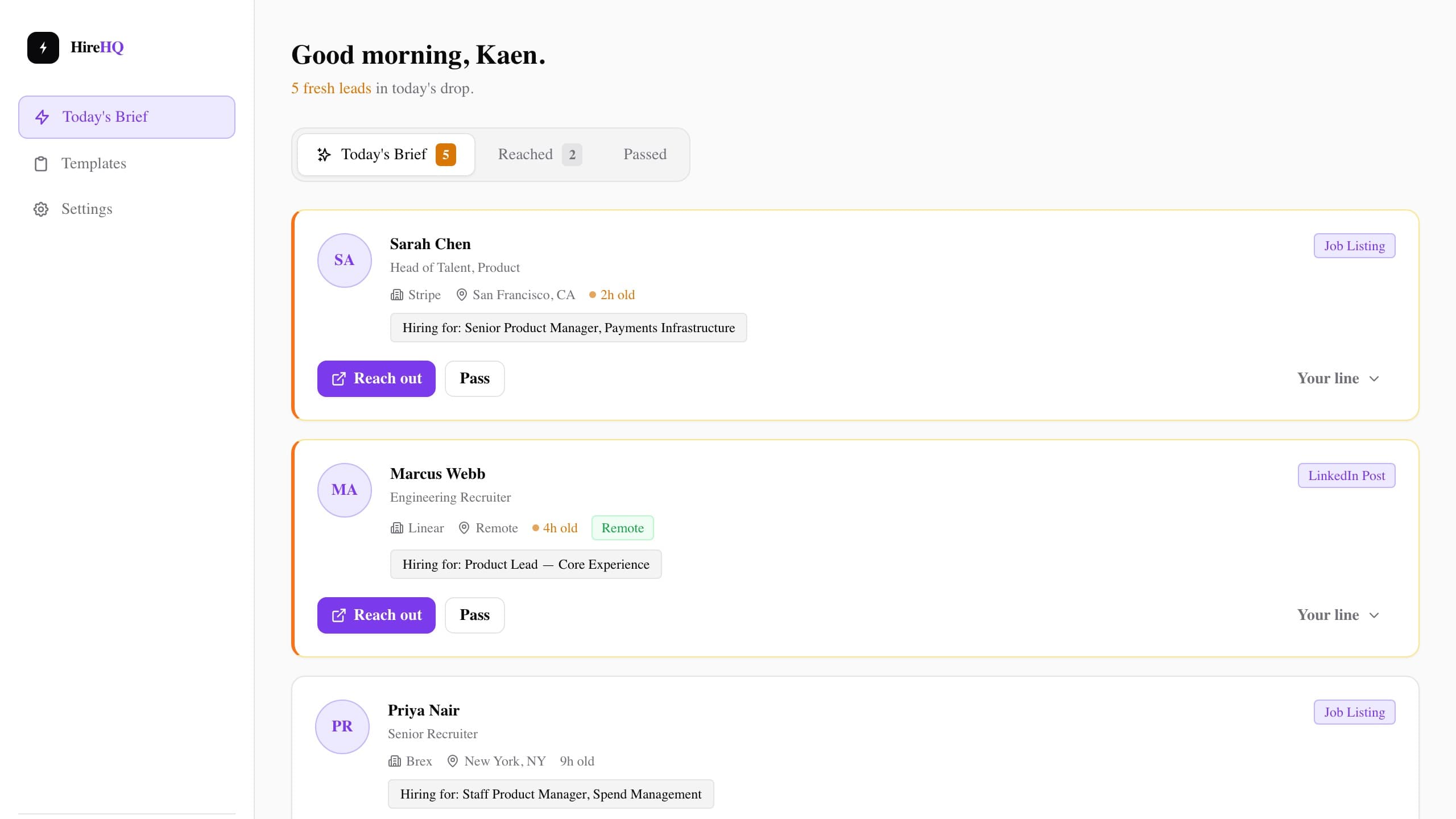Open Marcus Webb's name
Viewport: 1456px width, 819px height.
tap(438, 474)
